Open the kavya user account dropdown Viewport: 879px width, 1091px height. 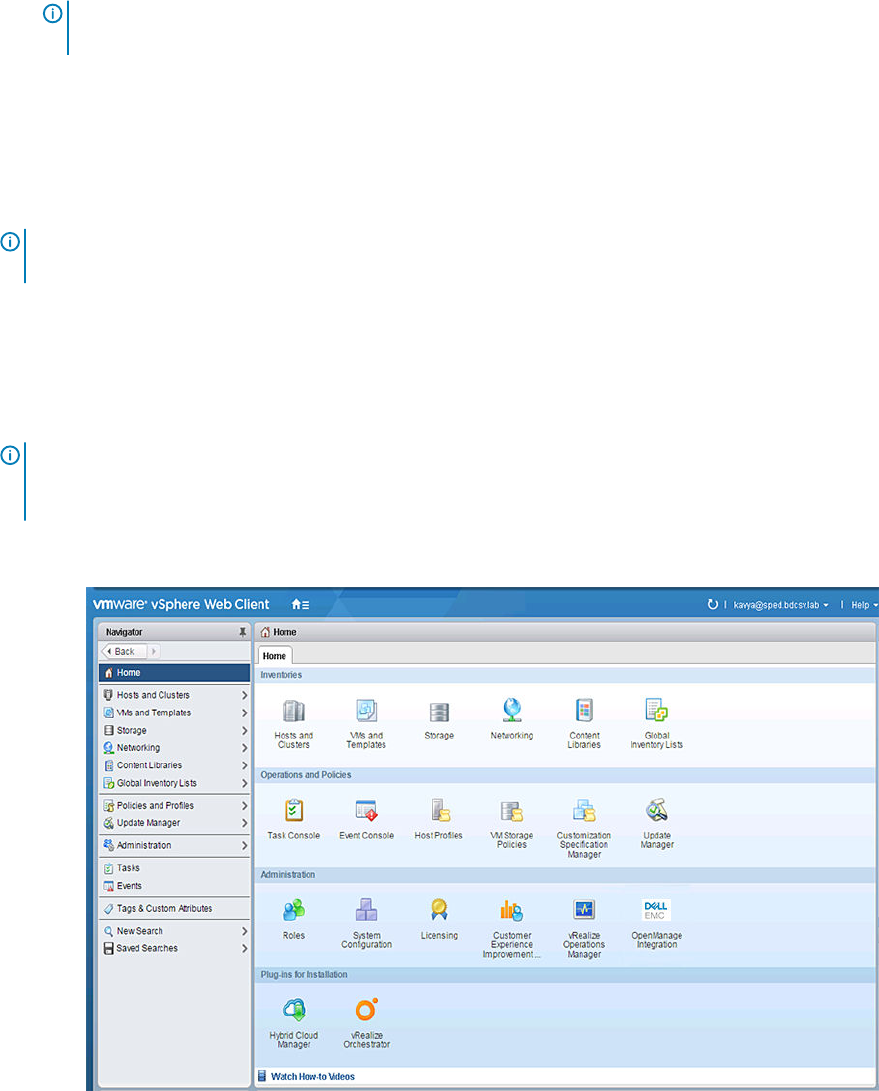coord(781,605)
